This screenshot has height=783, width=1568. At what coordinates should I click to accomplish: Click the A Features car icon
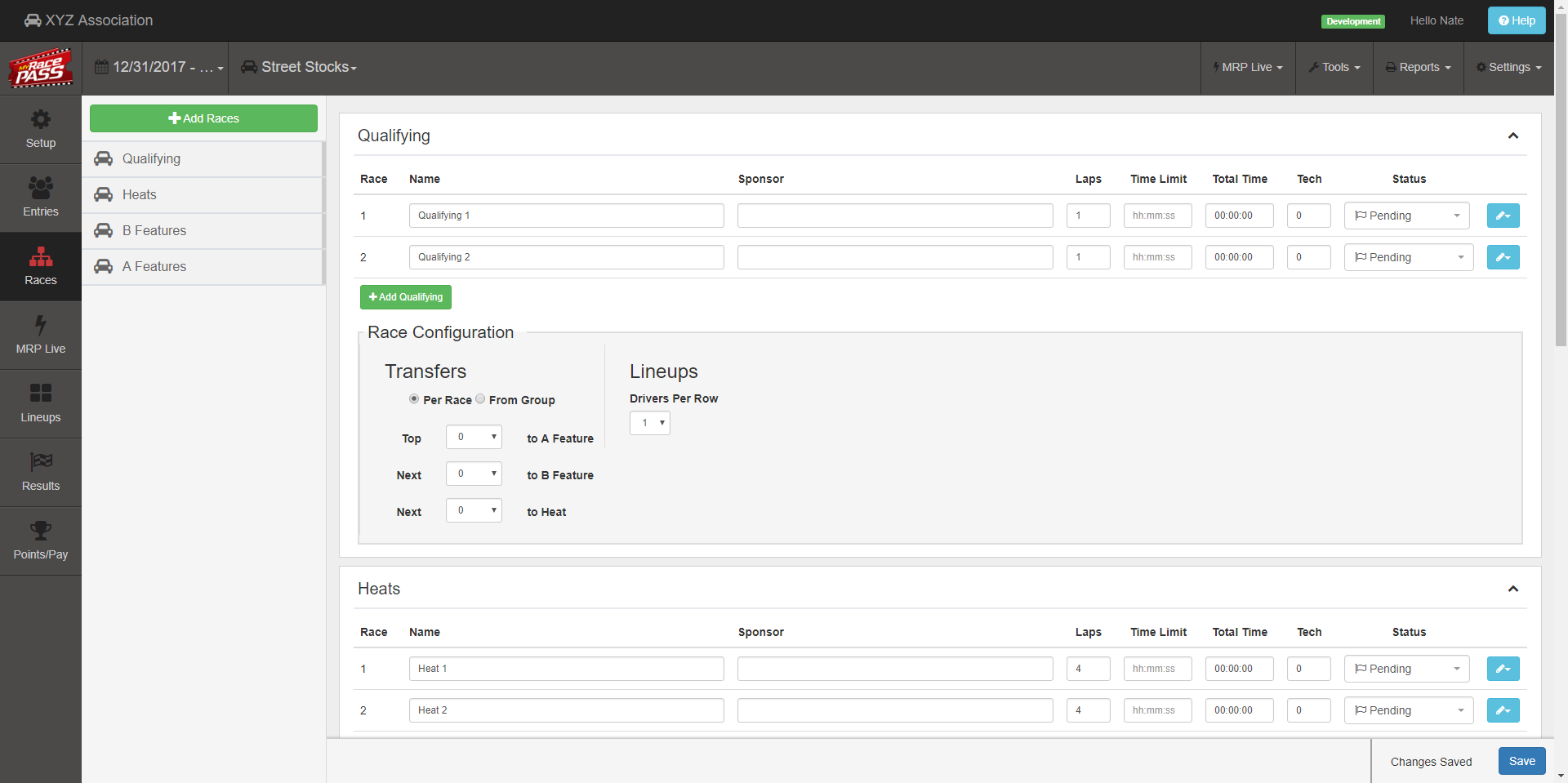tap(104, 266)
